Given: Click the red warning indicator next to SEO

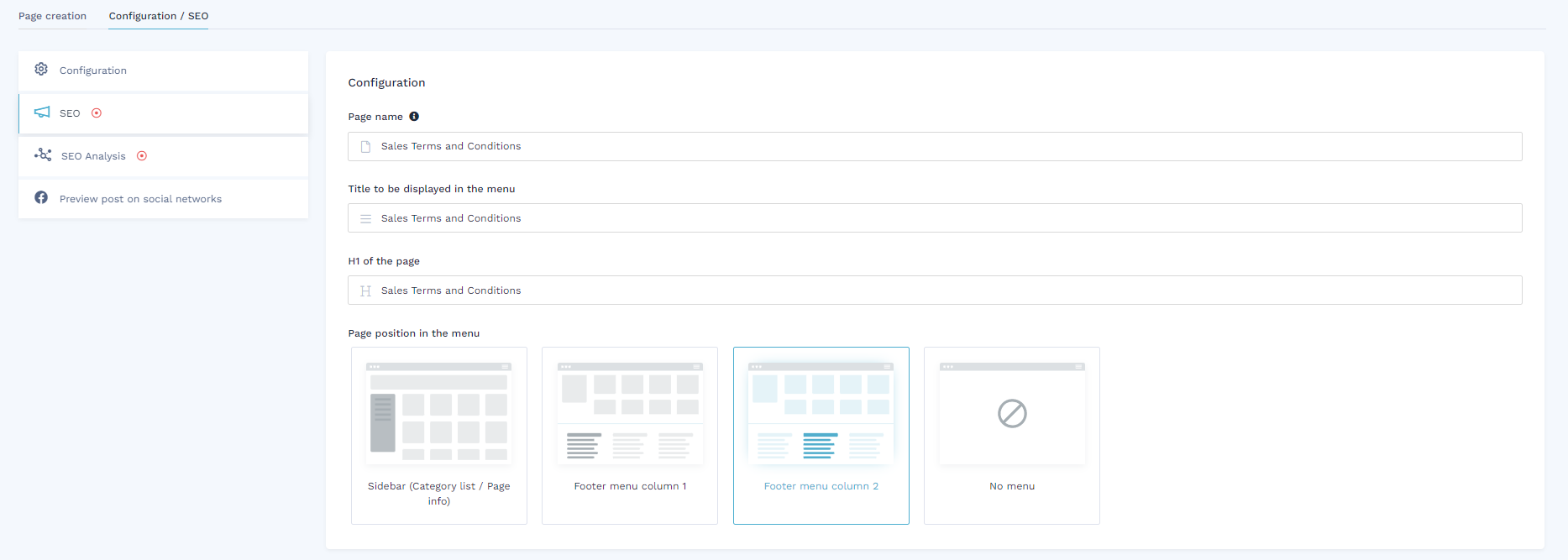Looking at the screenshot, I should [97, 113].
